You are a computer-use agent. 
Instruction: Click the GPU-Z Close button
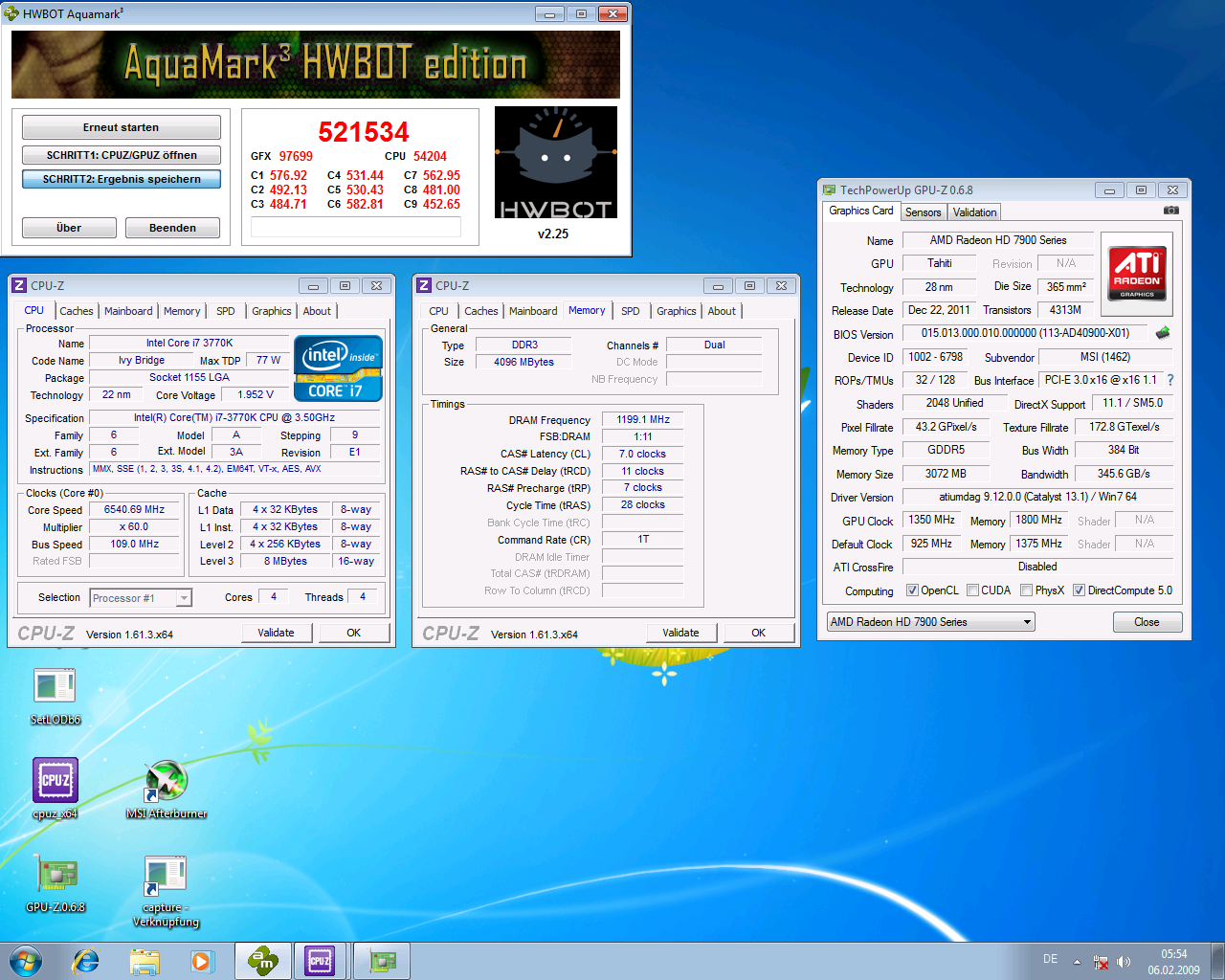(x=1147, y=622)
